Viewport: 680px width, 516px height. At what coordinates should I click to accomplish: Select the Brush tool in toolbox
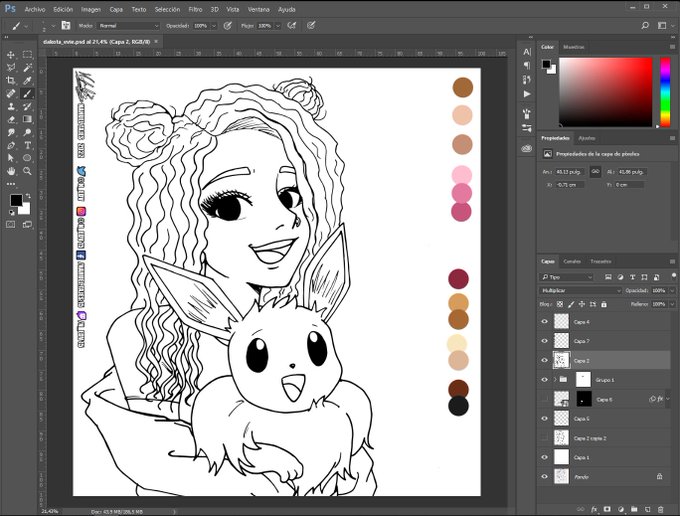coord(27,93)
